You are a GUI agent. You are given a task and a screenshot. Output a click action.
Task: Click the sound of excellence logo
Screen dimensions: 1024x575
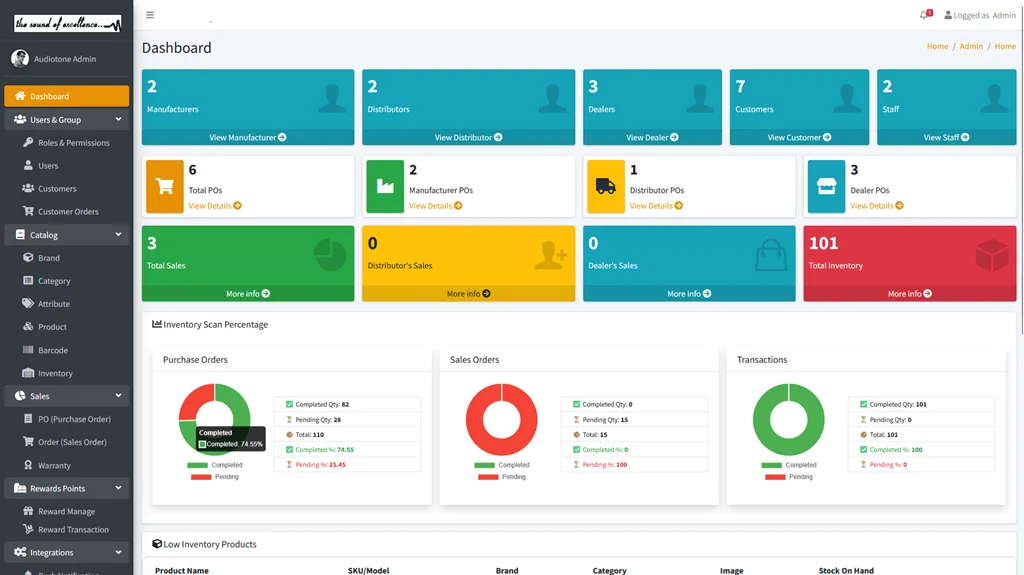point(67,24)
